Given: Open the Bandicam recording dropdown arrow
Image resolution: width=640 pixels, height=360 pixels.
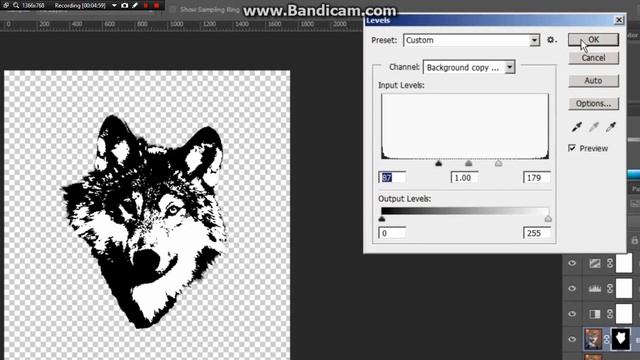Looking at the screenshot, I should (x=114, y=5).
